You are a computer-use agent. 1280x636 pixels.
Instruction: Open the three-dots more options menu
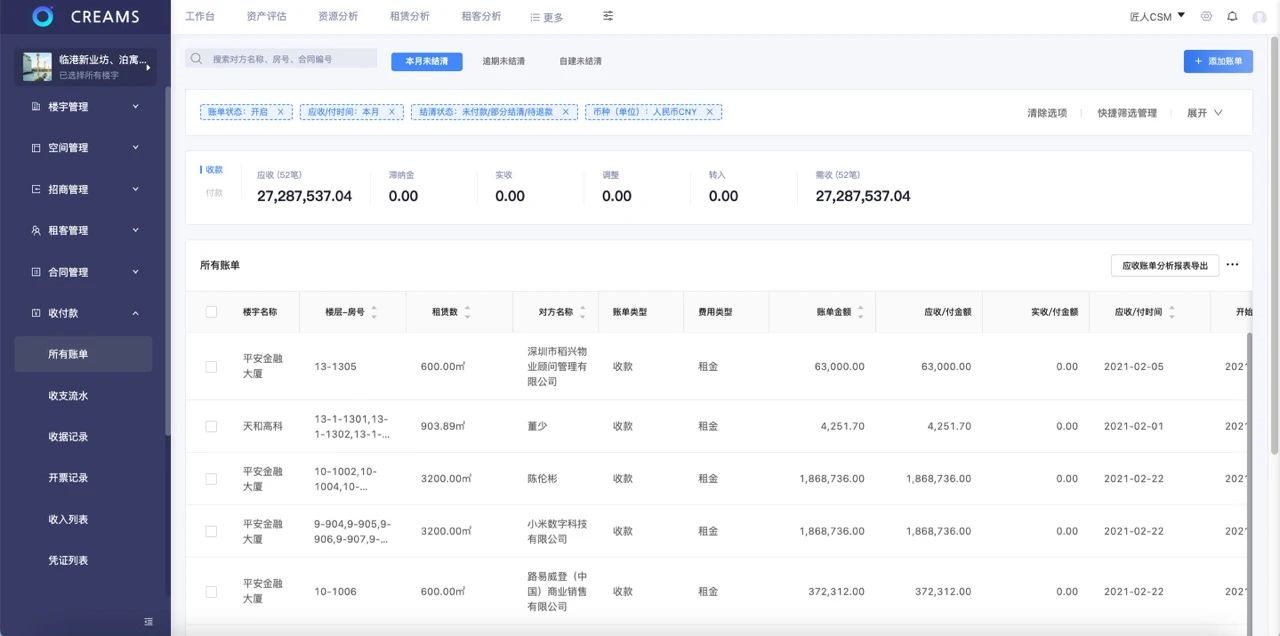pyautogui.click(x=1232, y=265)
